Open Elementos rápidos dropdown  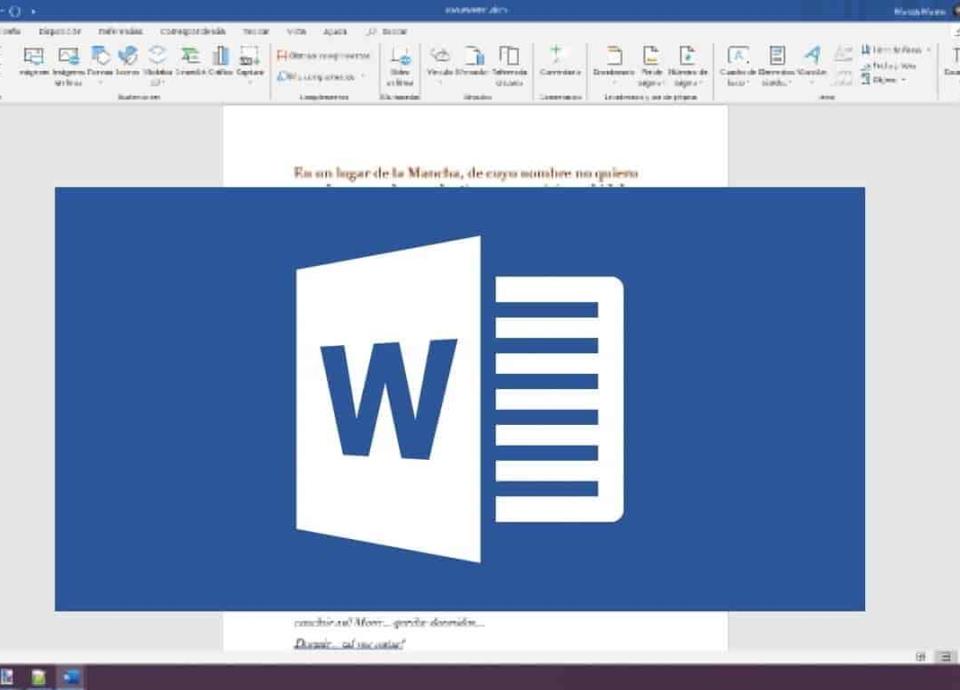[x=776, y=65]
